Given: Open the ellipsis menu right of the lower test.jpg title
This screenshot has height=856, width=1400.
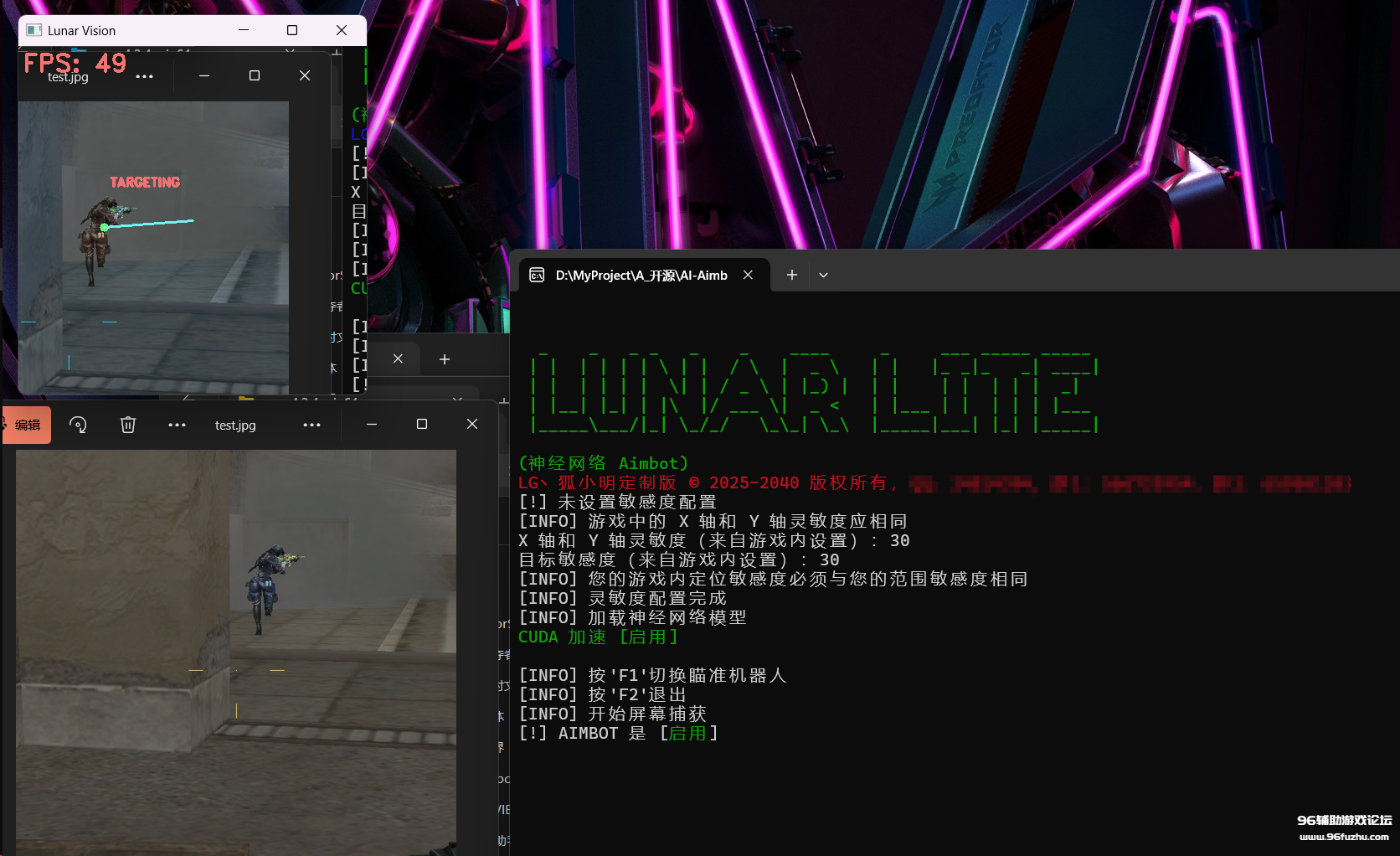Looking at the screenshot, I should [311, 425].
